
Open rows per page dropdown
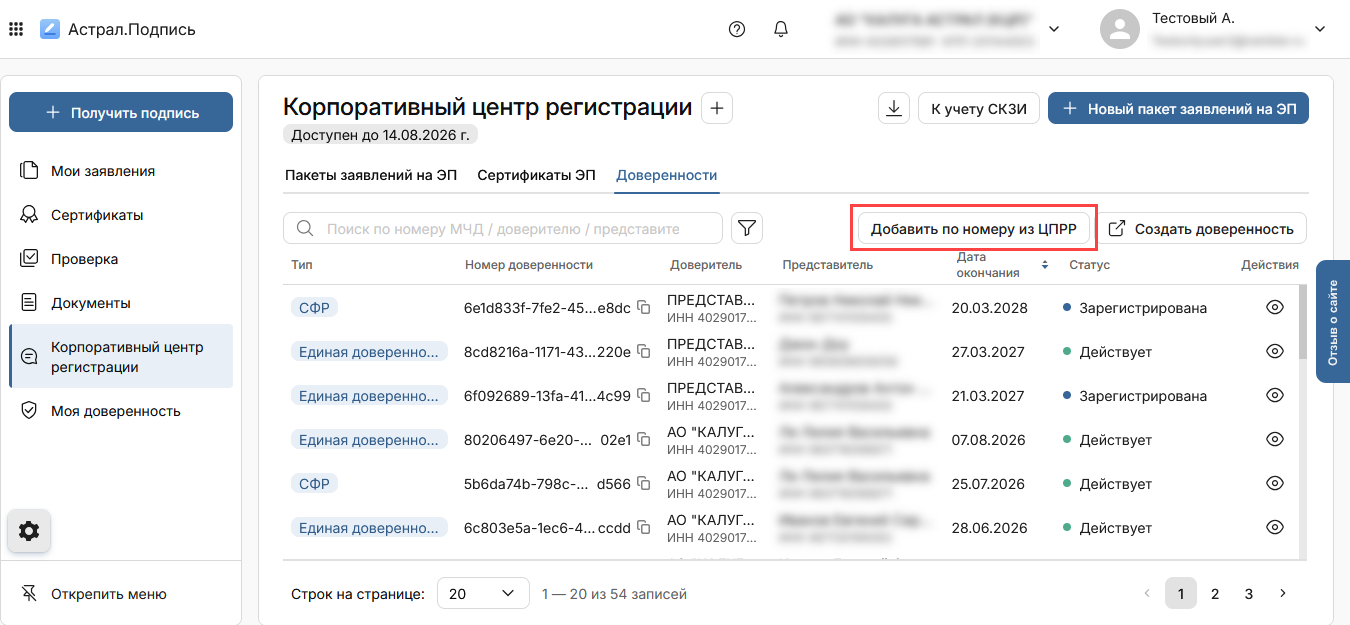point(483,594)
